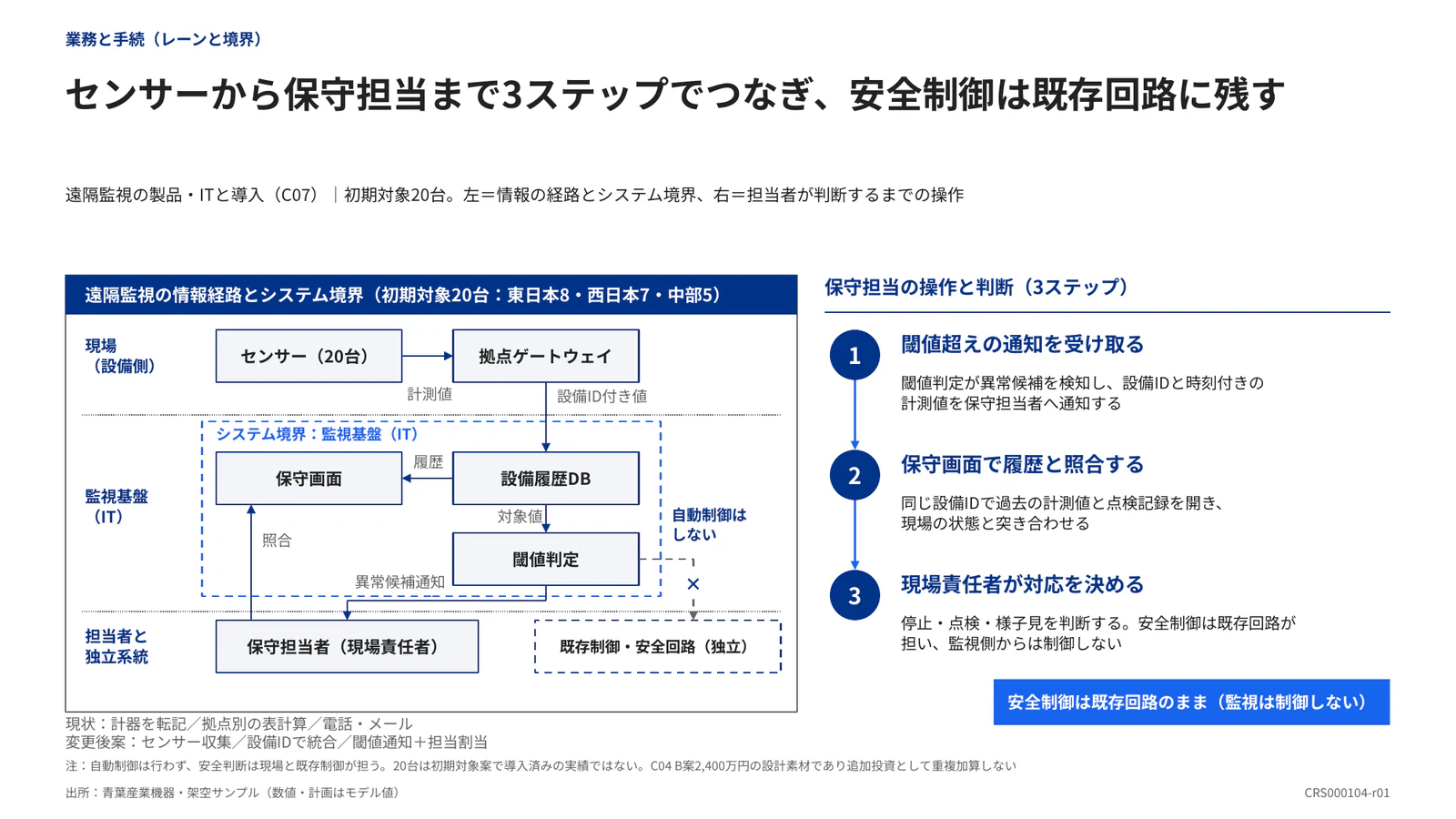Click step 1 numbered circle

pos(854,355)
